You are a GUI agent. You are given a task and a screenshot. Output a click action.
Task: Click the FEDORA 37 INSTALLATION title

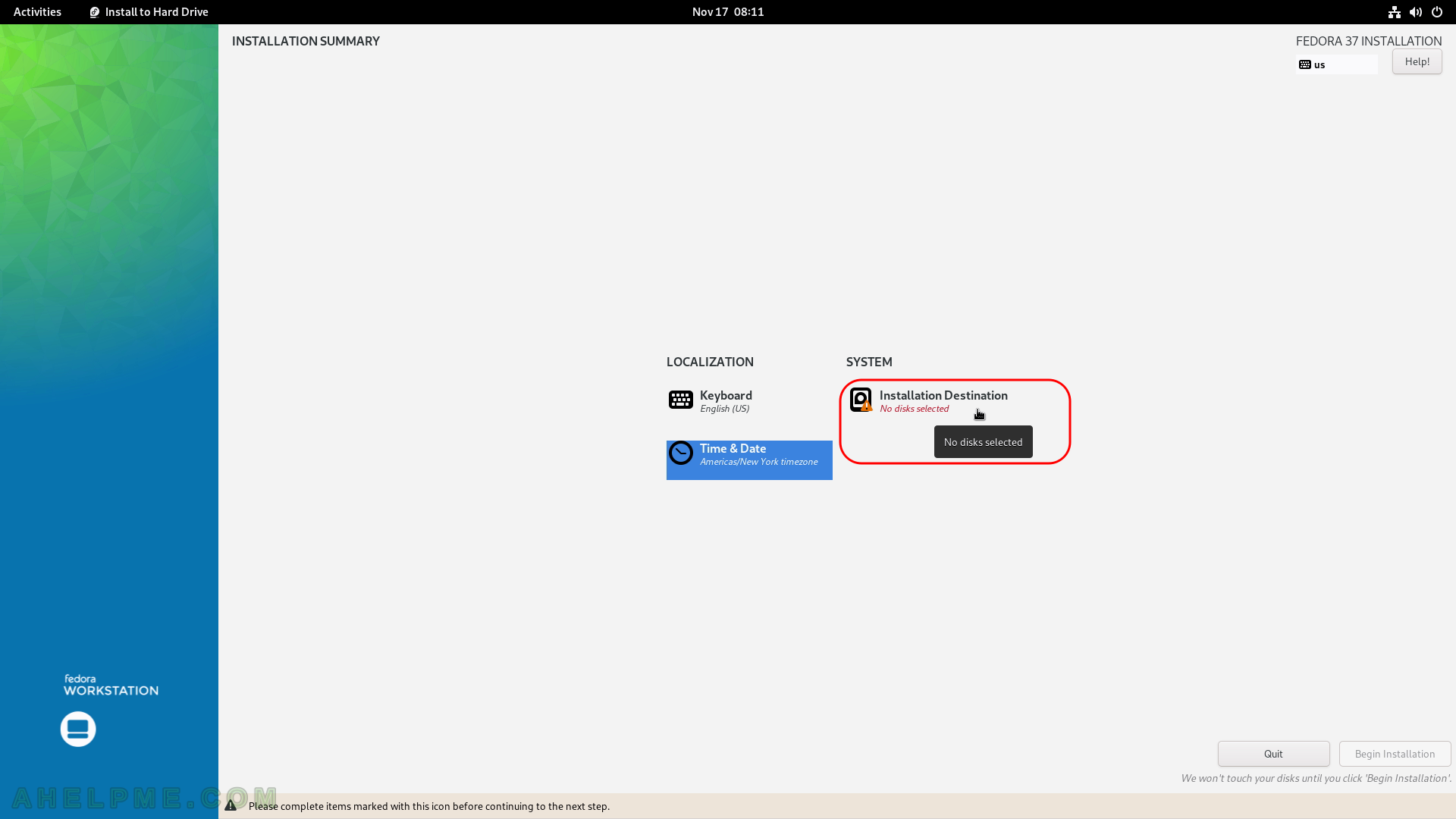1369,41
